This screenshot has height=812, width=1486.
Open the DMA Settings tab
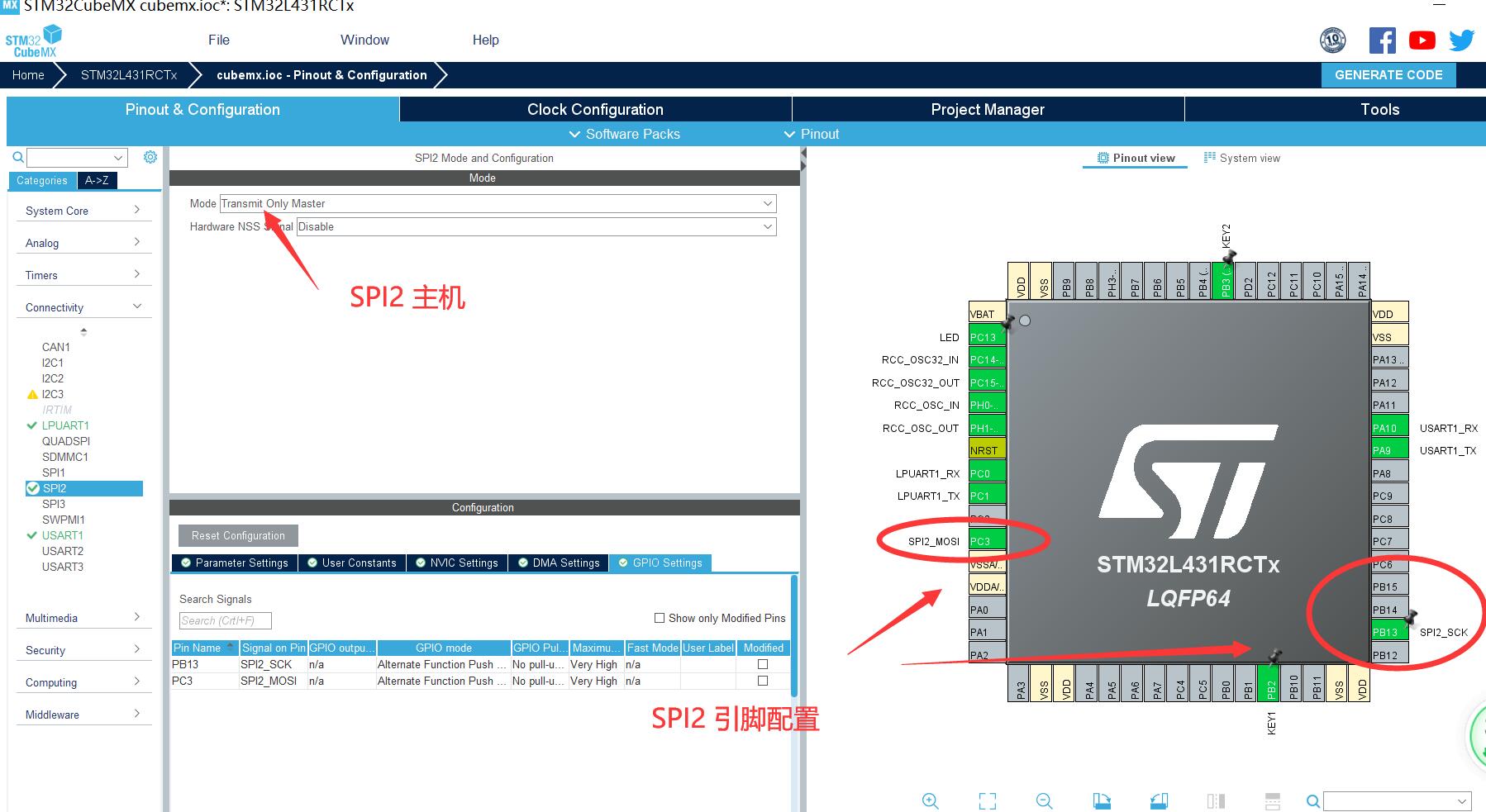[559, 563]
